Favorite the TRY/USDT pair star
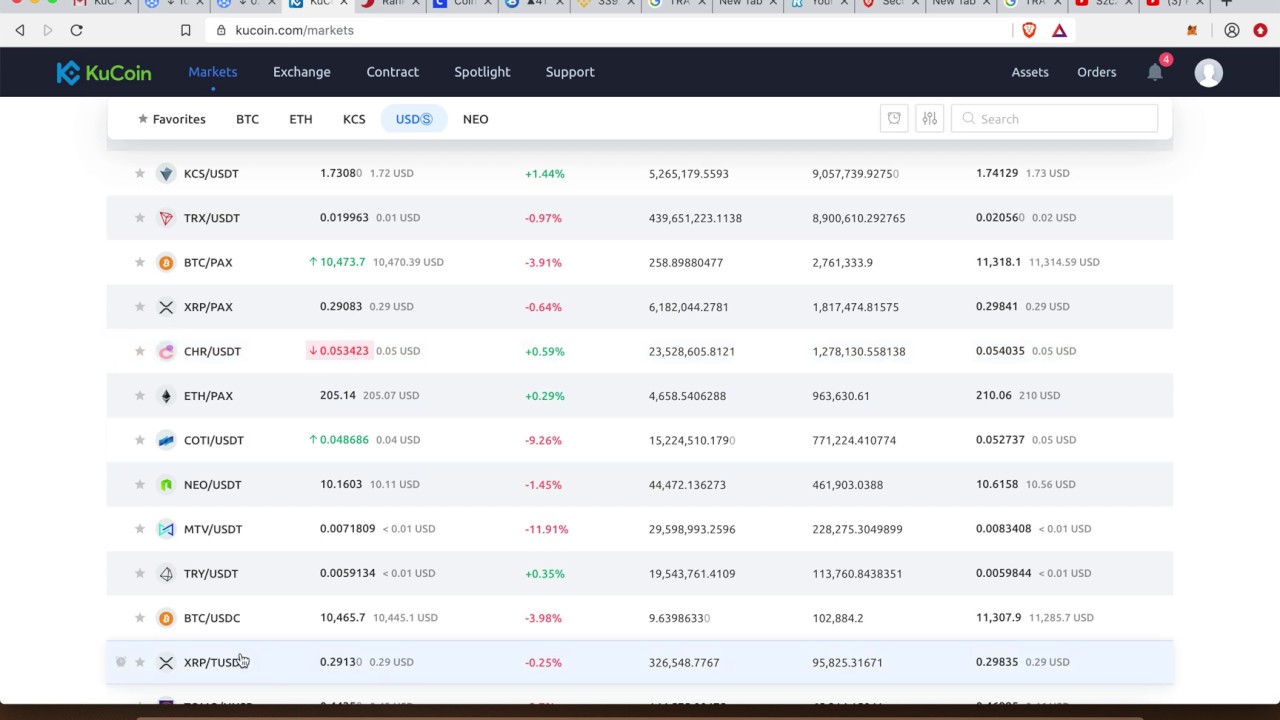This screenshot has width=1280, height=720. [140, 573]
